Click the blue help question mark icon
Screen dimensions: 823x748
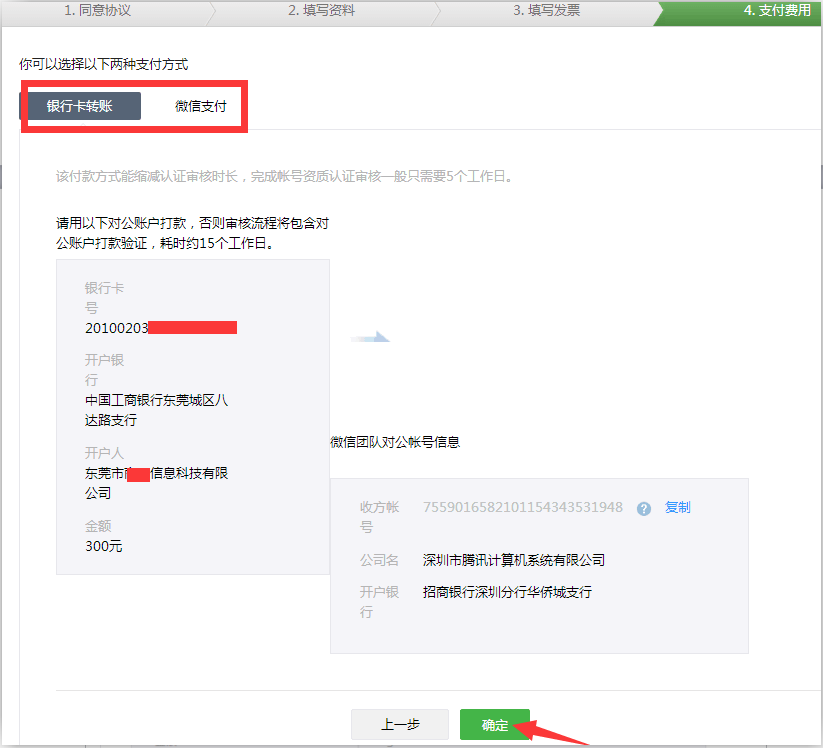(x=644, y=508)
